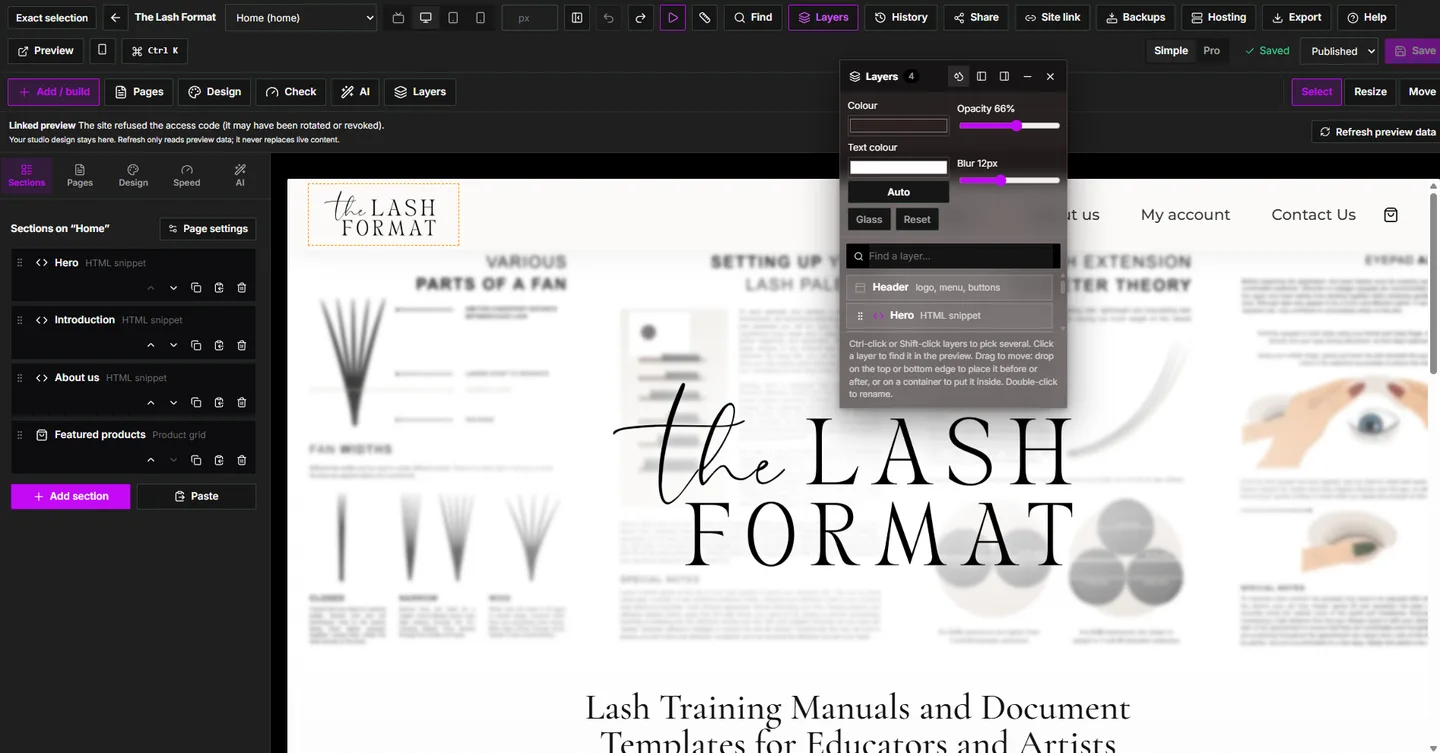Move Featured products section up
Screen dimensions: 1440x753
click(151, 460)
